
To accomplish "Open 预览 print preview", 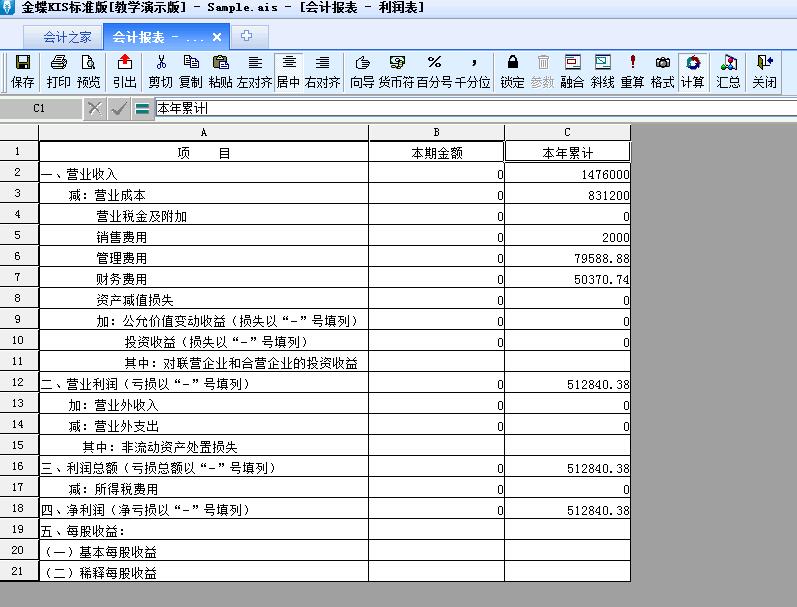I will coord(89,71).
